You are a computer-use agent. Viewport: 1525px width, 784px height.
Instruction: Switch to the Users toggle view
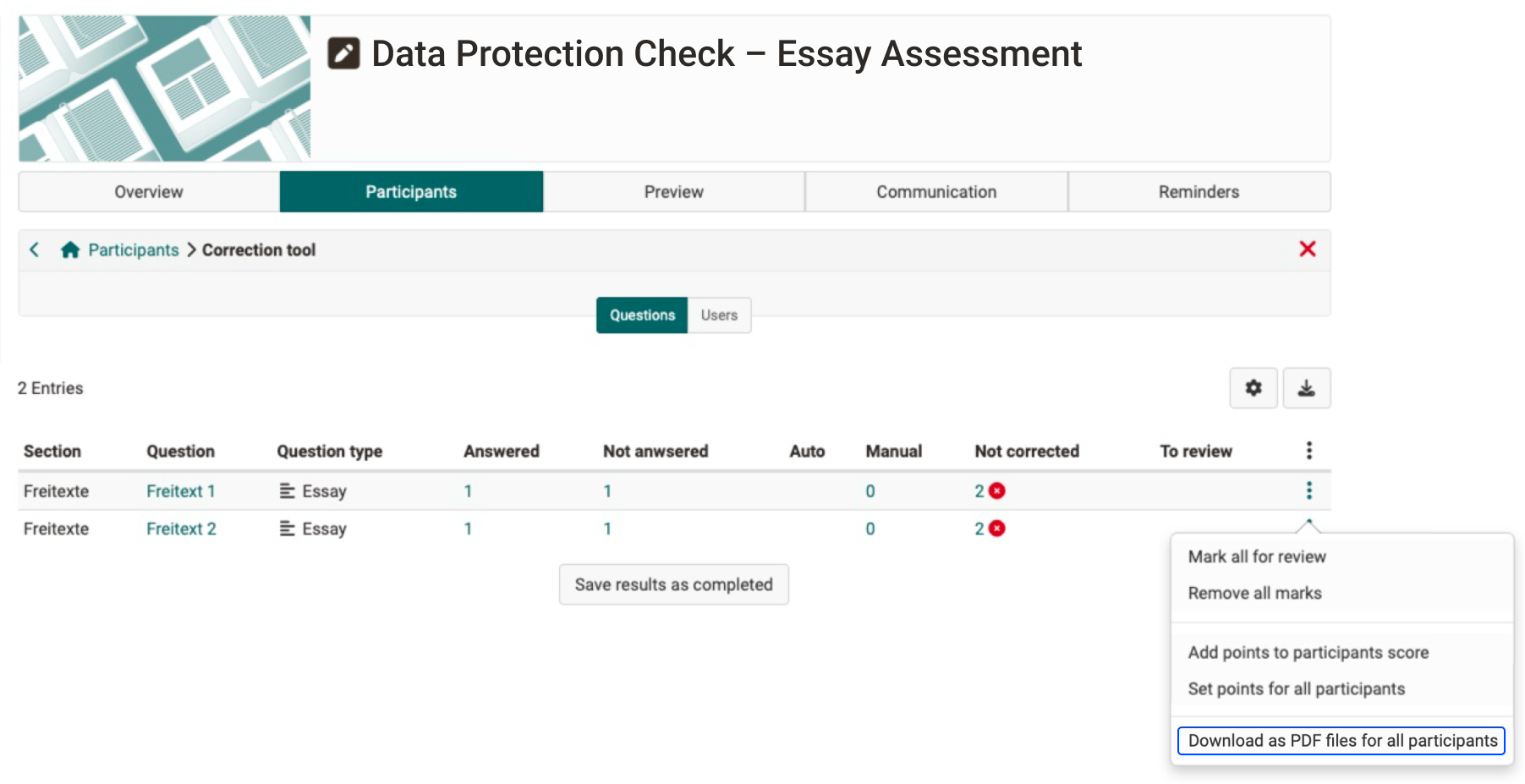pyautogui.click(x=718, y=315)
